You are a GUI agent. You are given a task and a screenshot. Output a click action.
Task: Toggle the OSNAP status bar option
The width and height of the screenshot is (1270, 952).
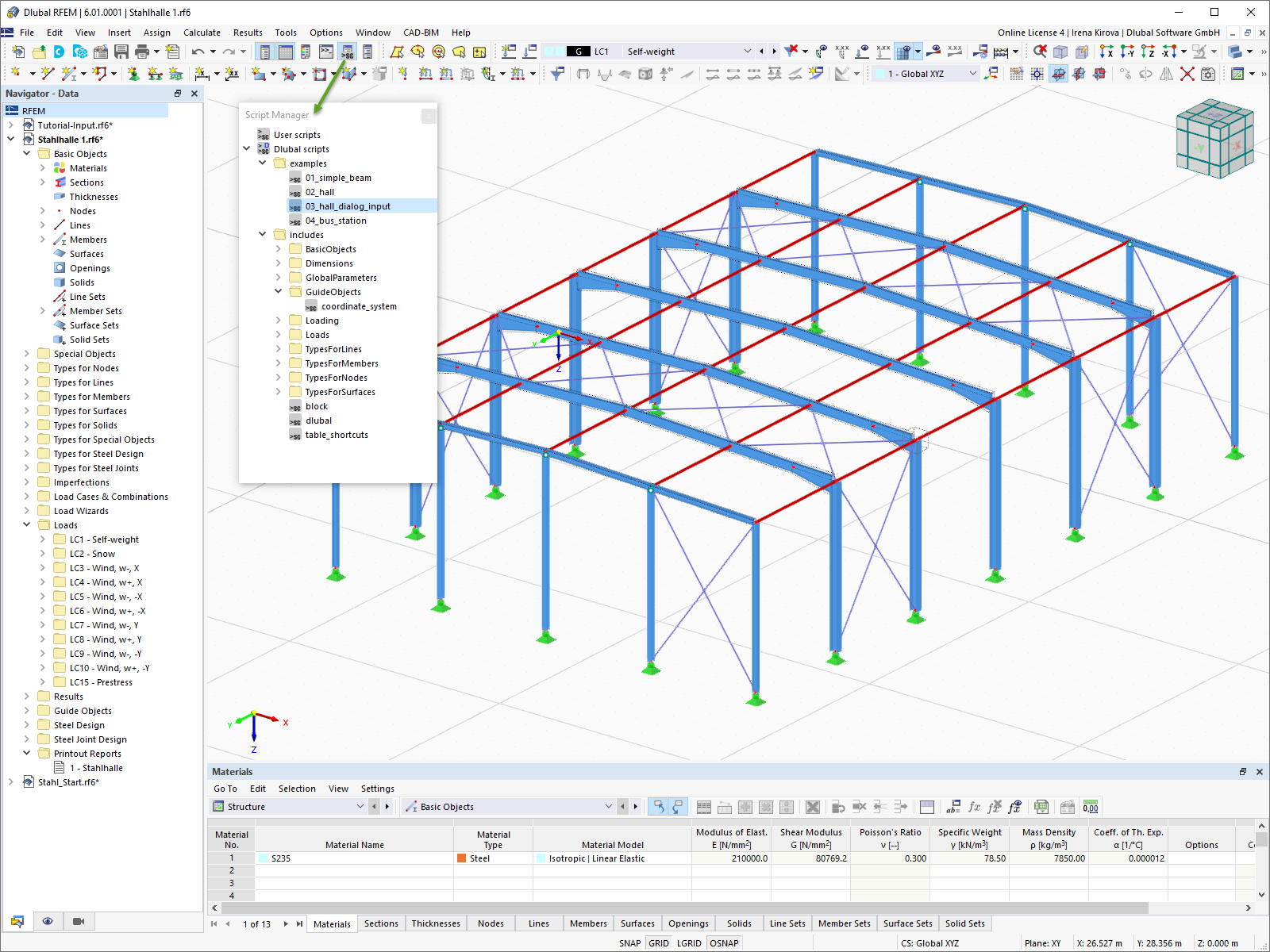[x=724, y=943]
